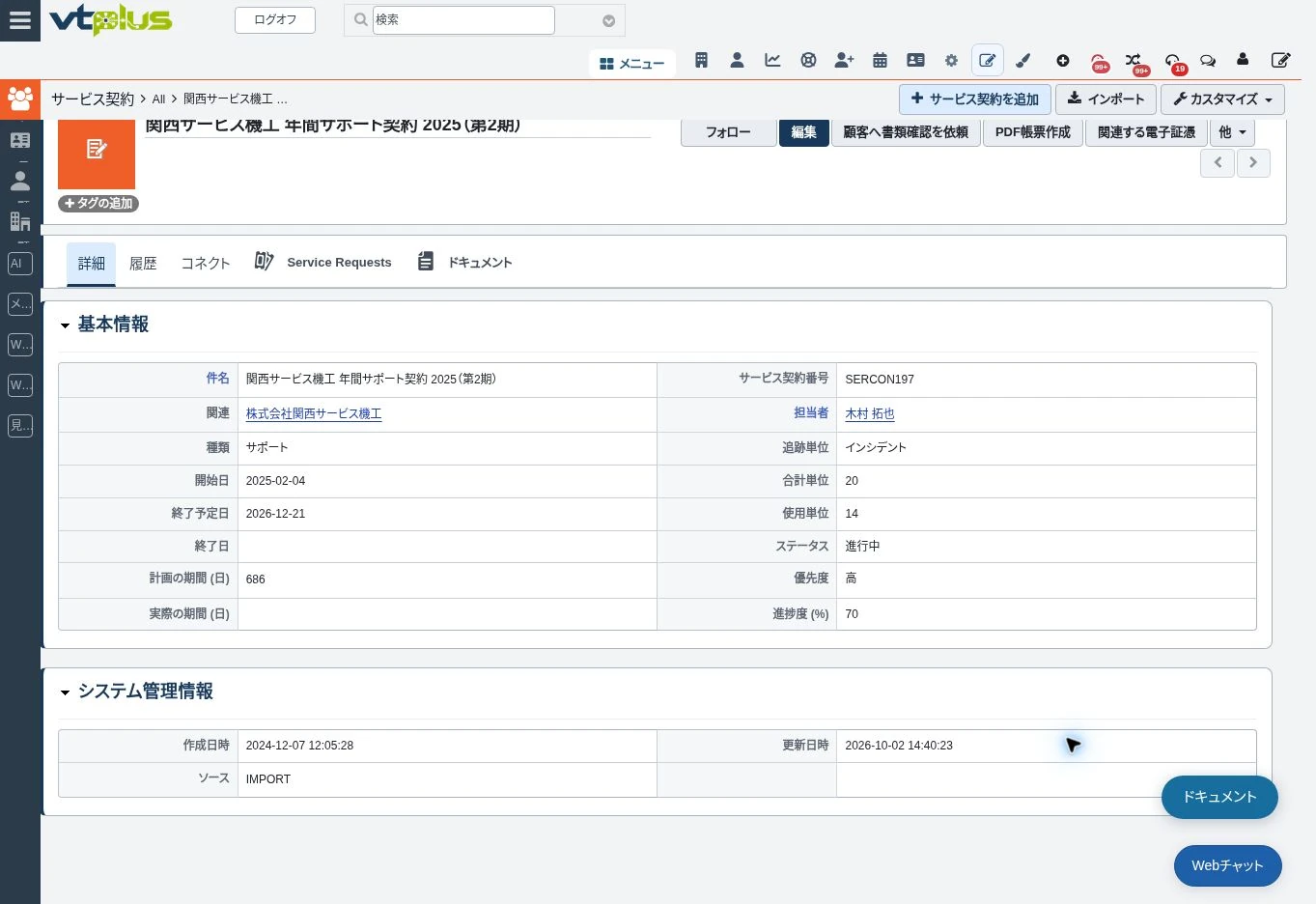Open the カスタマイズ dropdown
The image size is (1316, 904).
point(1222,99)
